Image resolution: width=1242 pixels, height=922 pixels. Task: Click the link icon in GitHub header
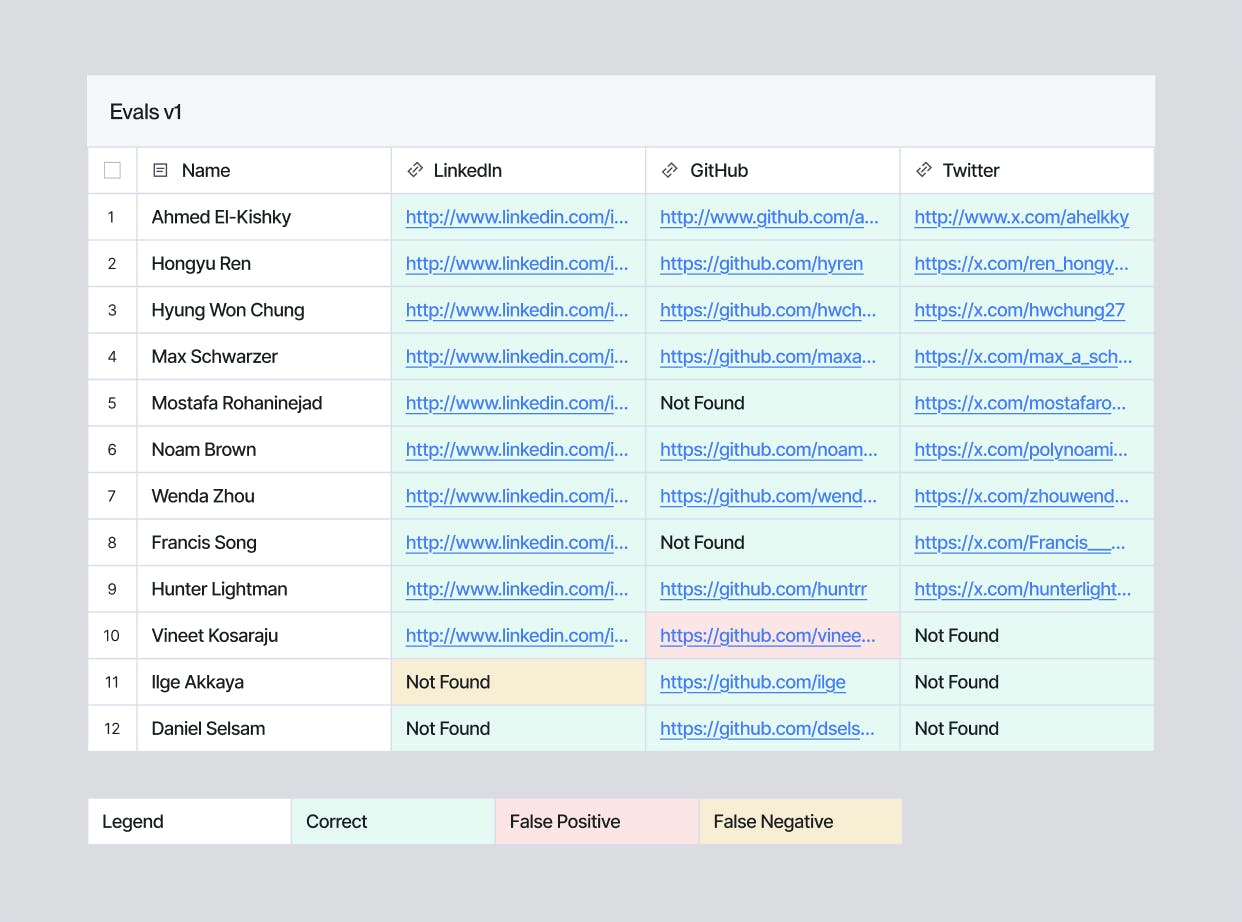670,171
